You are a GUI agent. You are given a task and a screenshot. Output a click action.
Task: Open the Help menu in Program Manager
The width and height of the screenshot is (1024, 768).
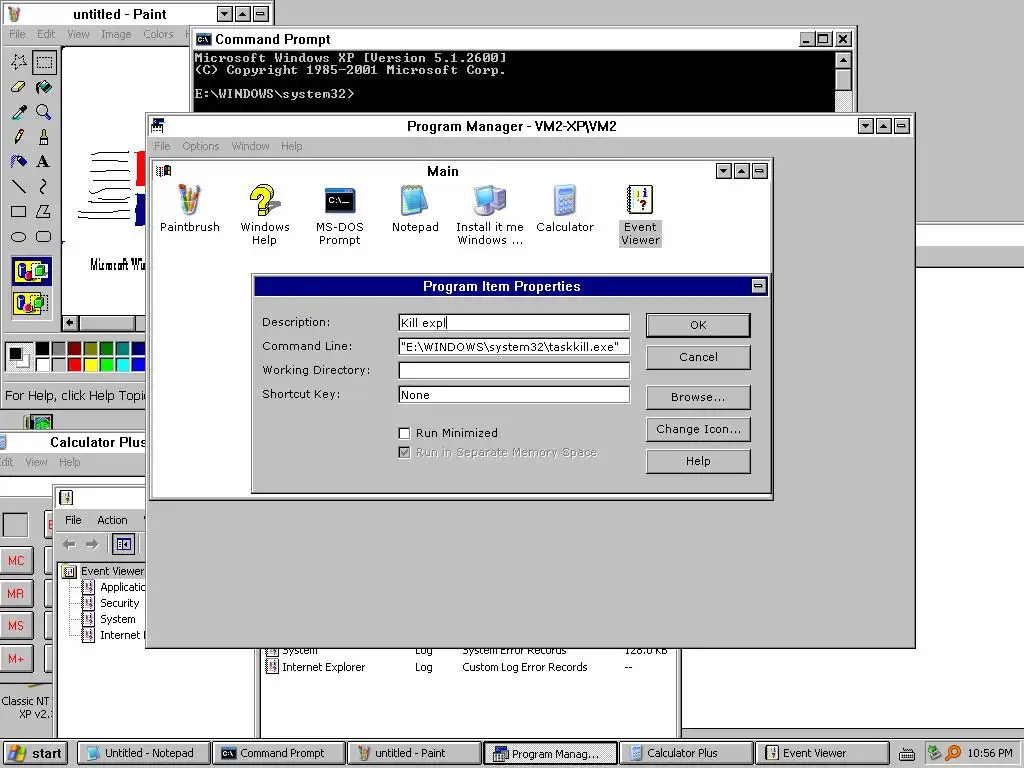(291, 146)
